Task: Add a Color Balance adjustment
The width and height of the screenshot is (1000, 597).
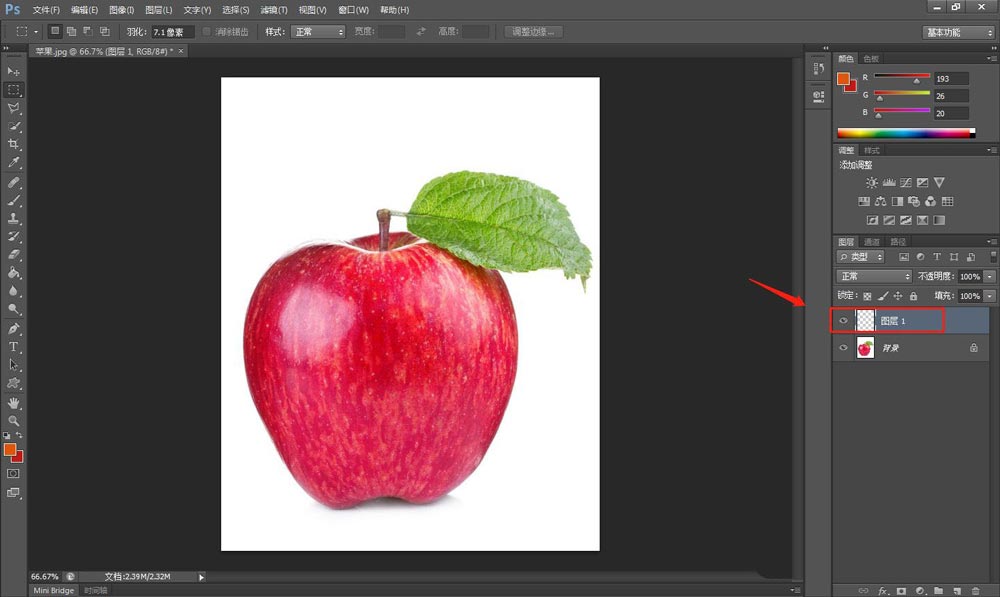Action: (881, 202)
